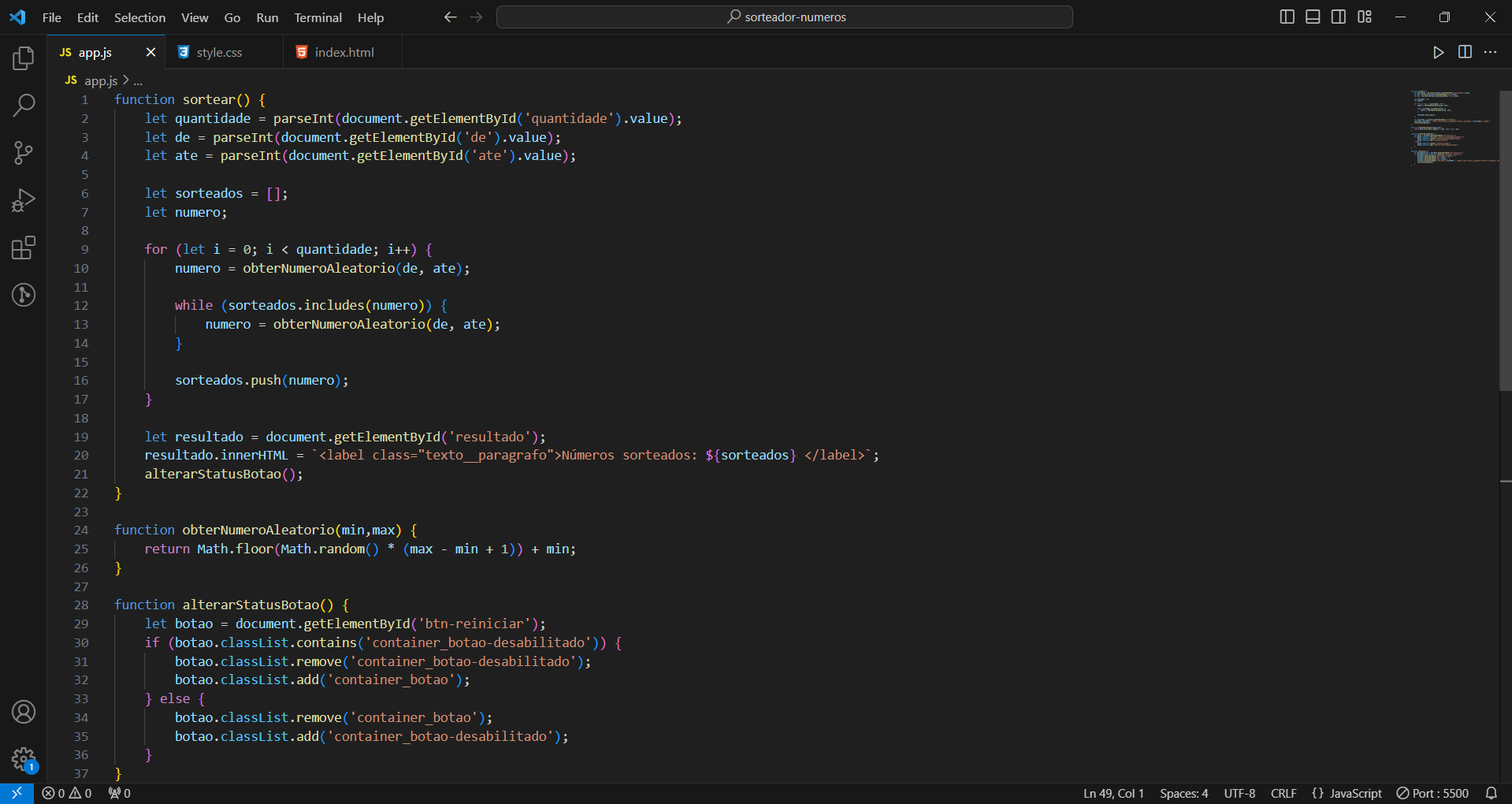Click line number 9 in the gutter
Viewport: 1512px width, 804px height.
click(84, 249)
